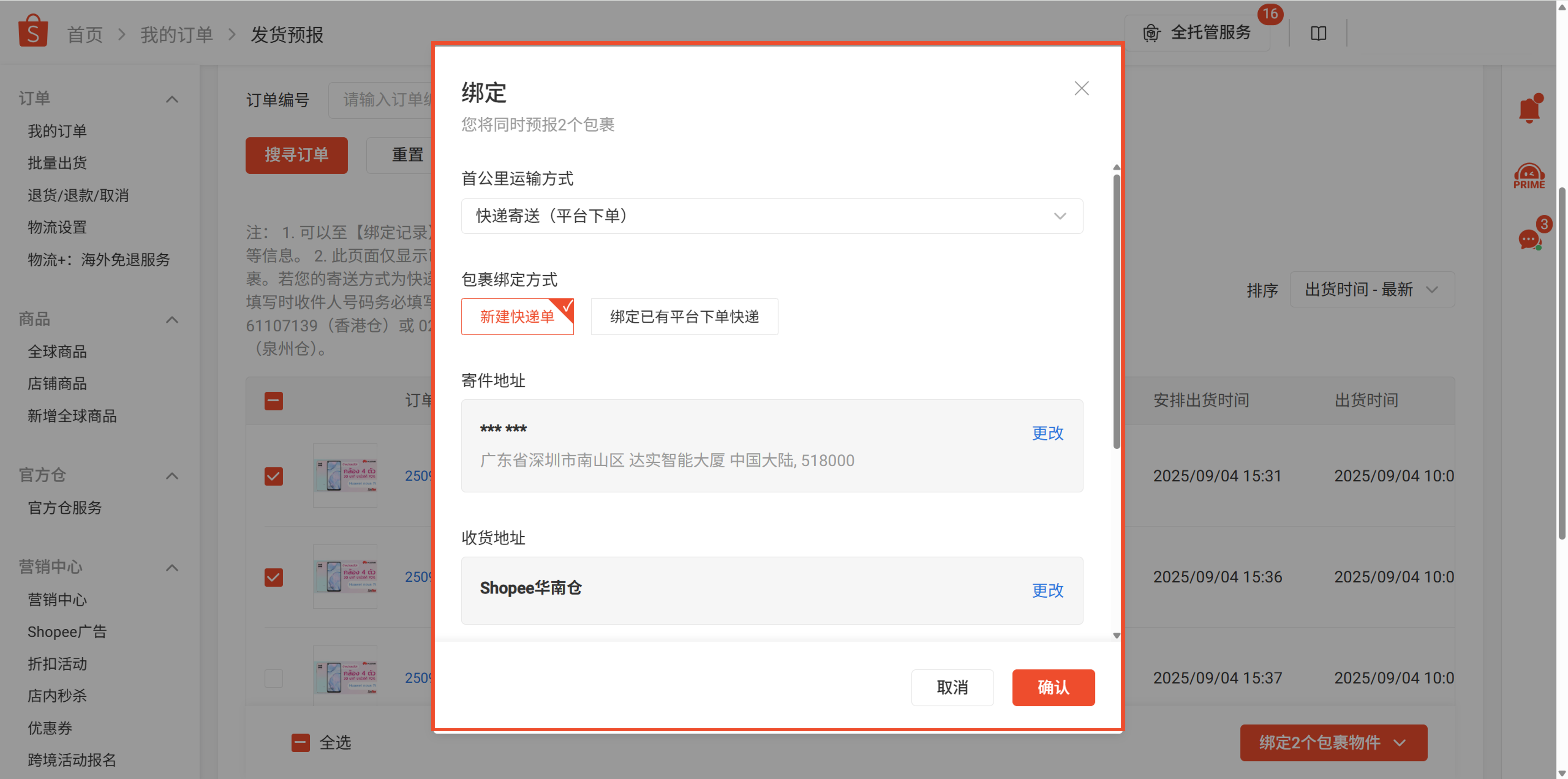Open 店铺商品 in sidebar
This screenshot has height=779, width=1568.
(x=57, y=383)
